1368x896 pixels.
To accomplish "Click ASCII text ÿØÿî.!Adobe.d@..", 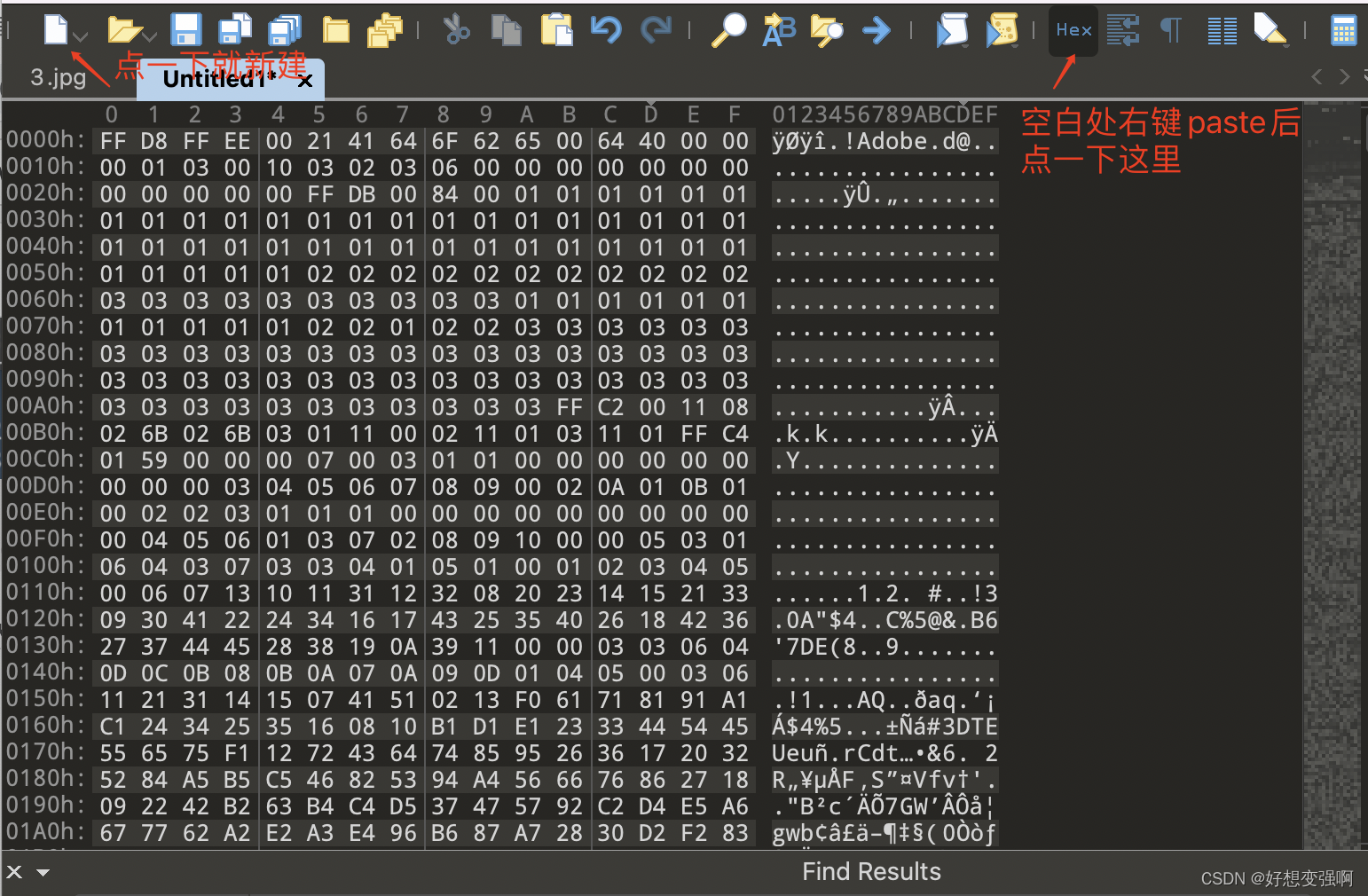I will pos(884,141).
